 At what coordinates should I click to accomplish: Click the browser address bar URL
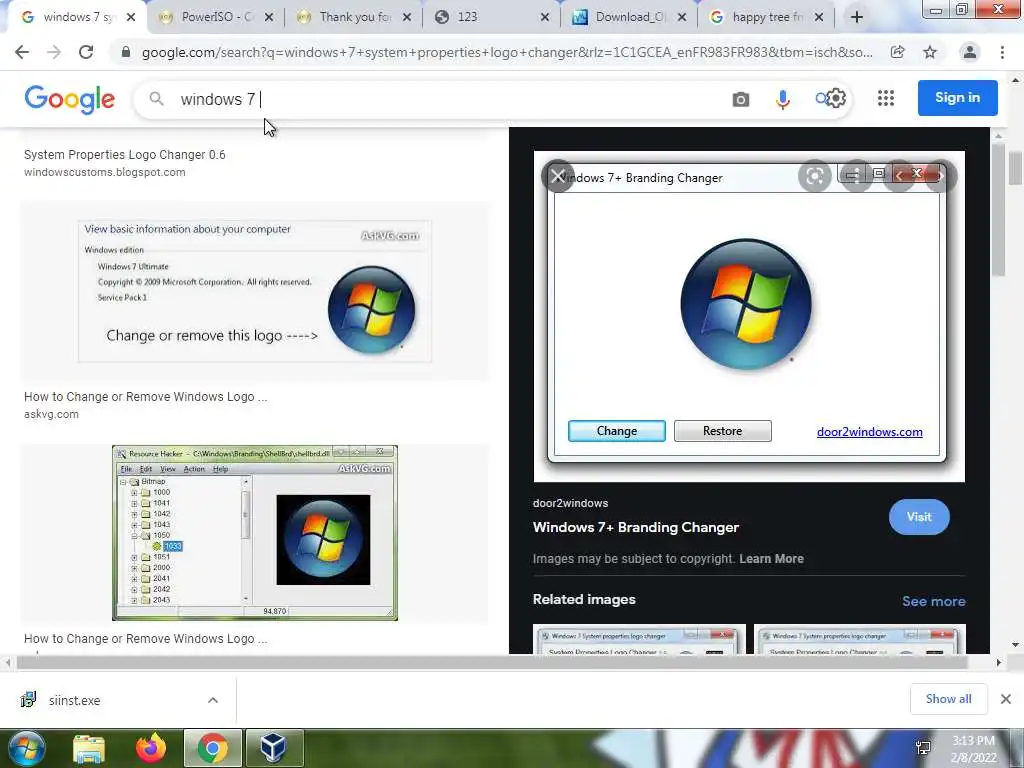pos(507,52)
